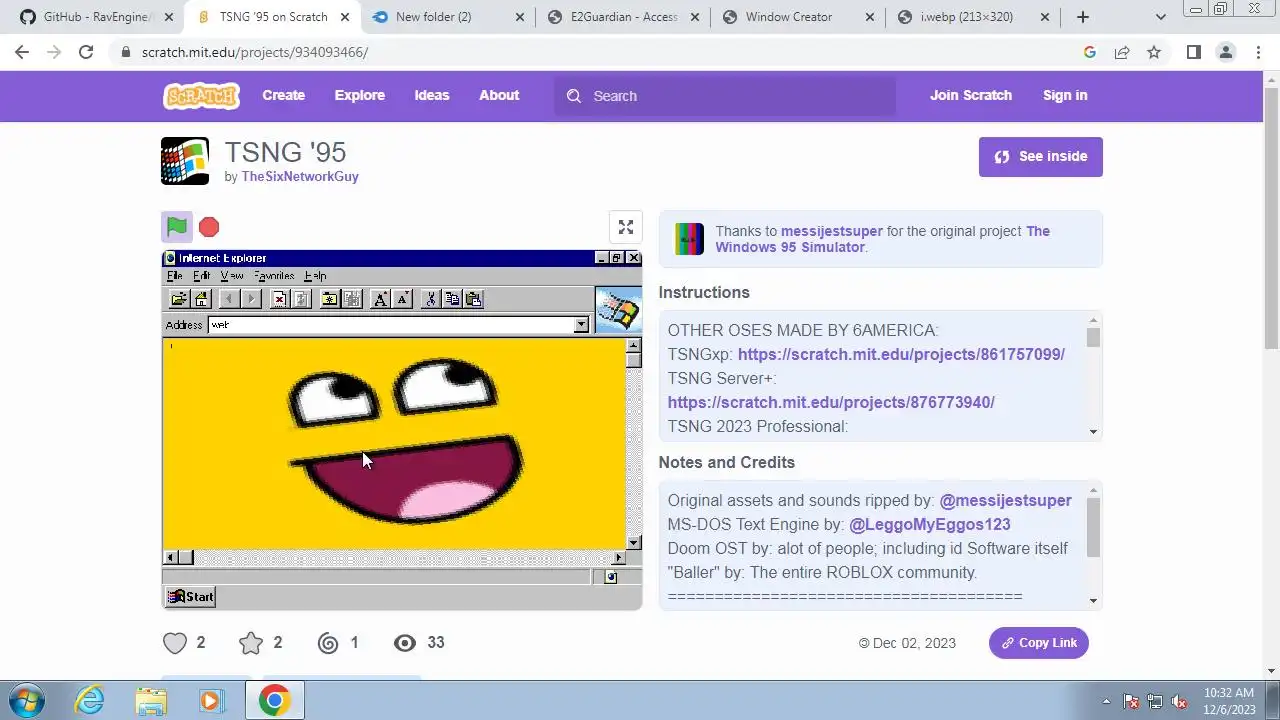Click the Back arrow in Internet Explorer toolbar
The width and height of the screenshot is (1280, 720).
(x=228, y=299)
